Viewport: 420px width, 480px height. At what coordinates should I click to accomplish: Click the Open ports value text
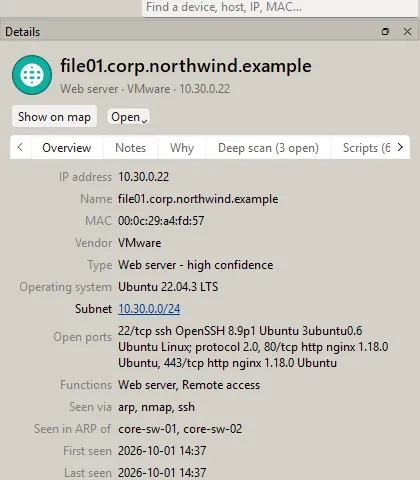click(253, 347)
